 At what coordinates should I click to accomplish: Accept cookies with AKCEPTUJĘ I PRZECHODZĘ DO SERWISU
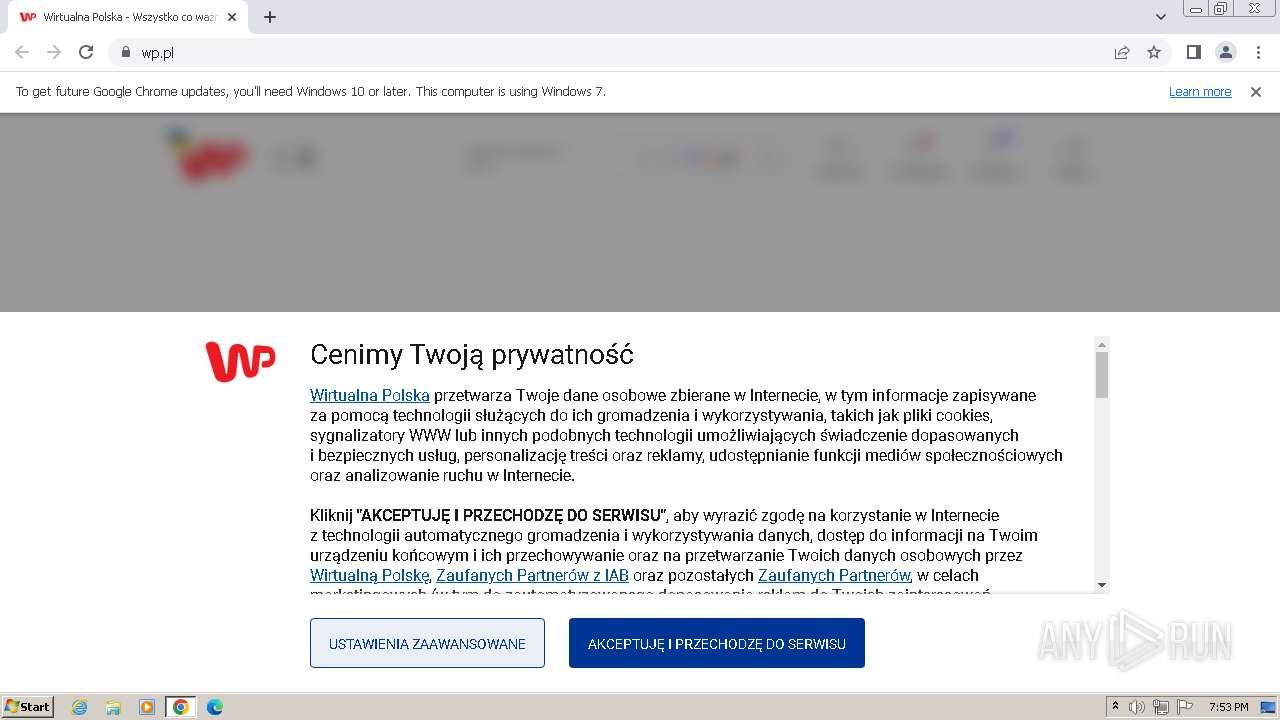tap(716, 643)
